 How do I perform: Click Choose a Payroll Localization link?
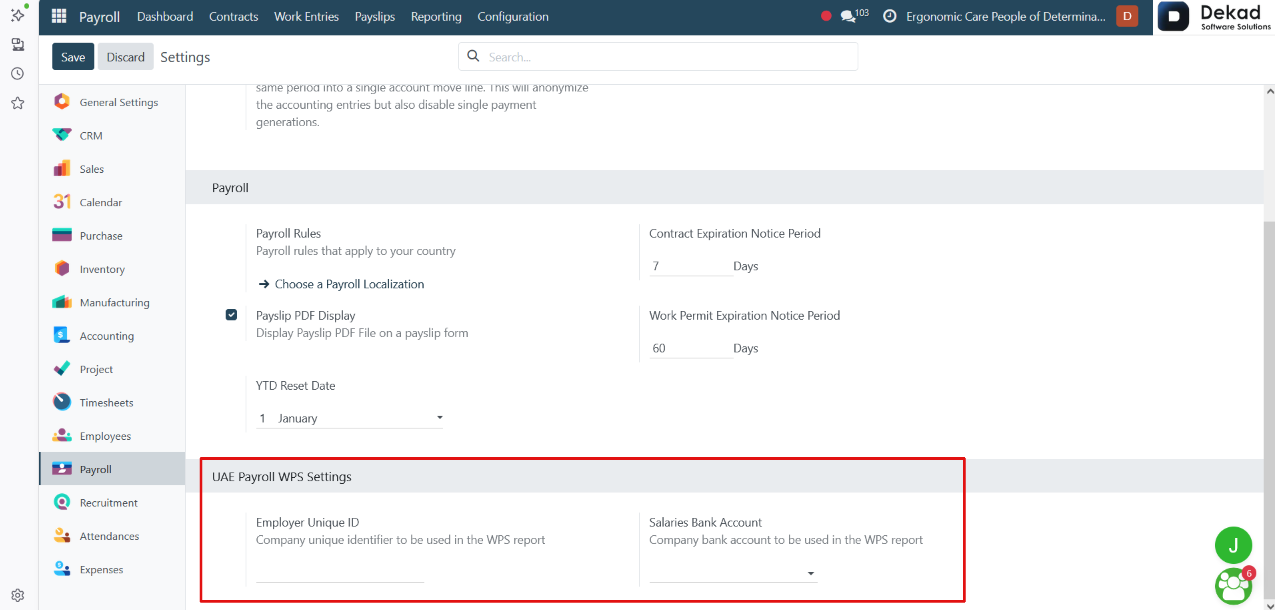tap(341, 284)
